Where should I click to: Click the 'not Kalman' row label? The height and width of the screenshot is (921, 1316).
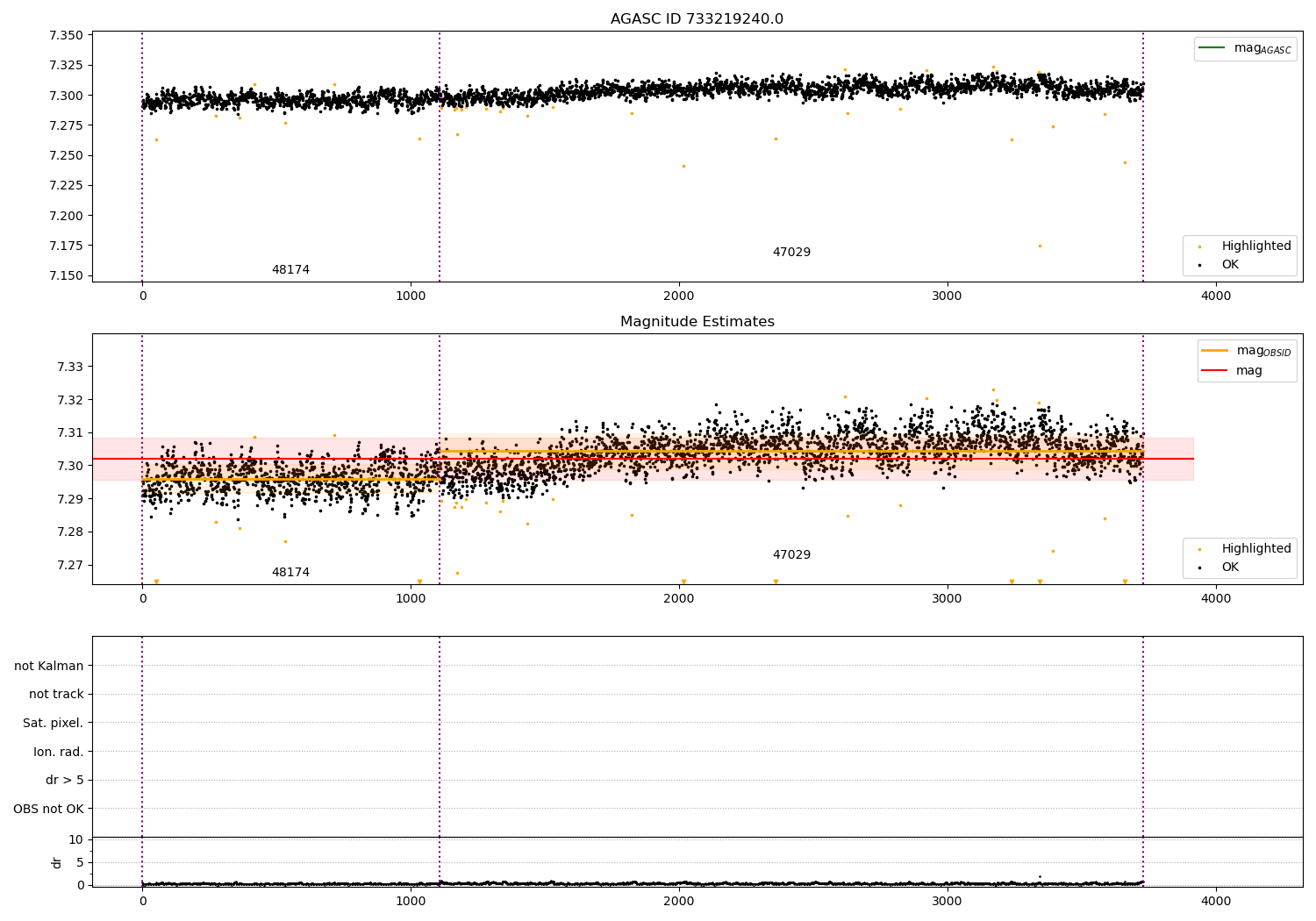49,666
